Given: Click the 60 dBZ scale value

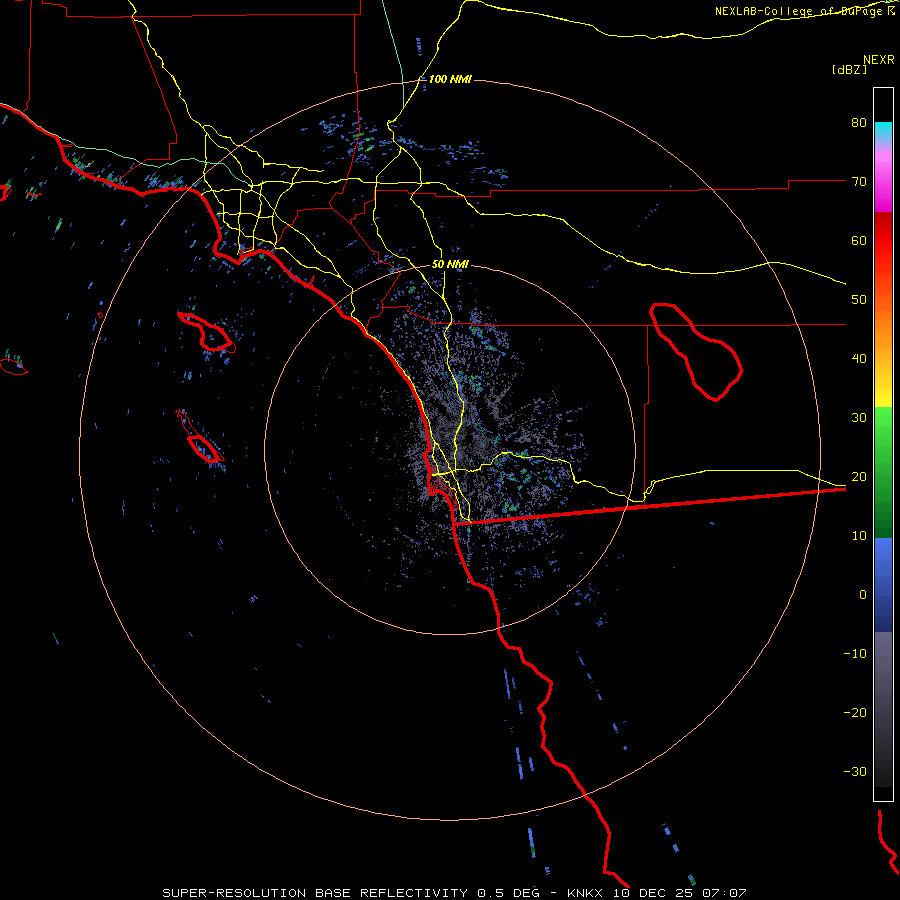Looking at the screenshot, I should click(859, 241).
